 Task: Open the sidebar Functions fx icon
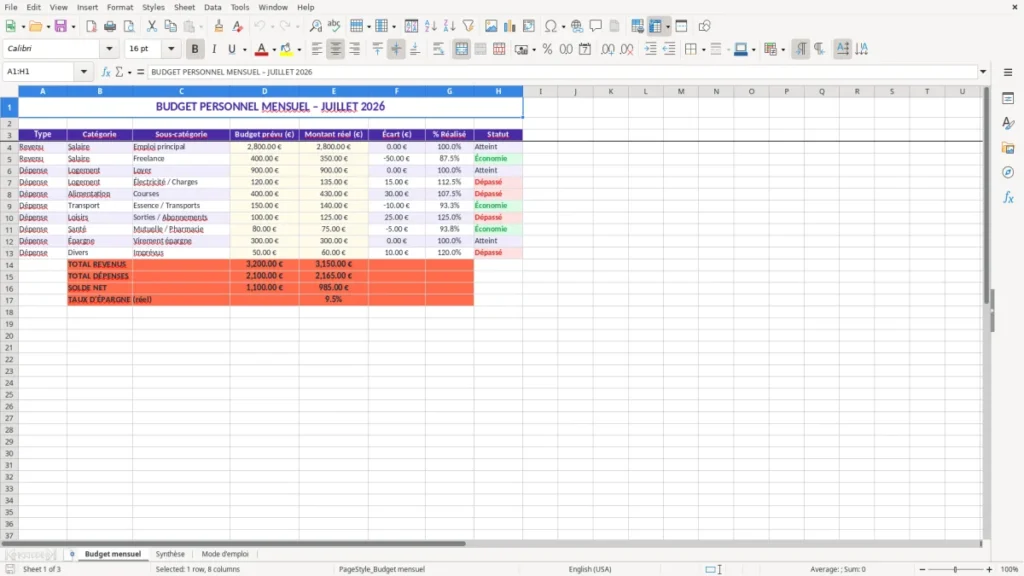pos(1008,197)
